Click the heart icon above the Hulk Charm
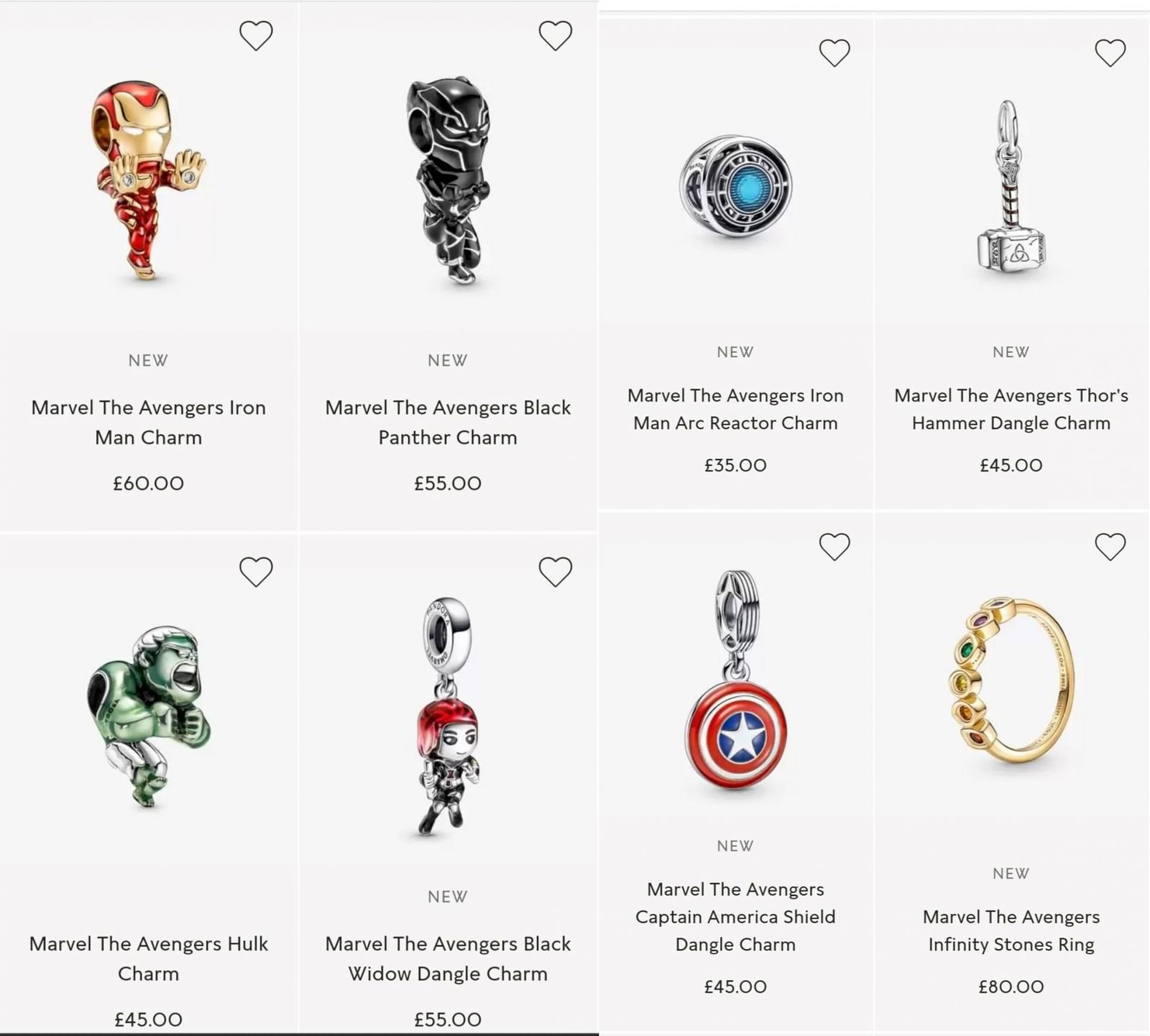The width and height of the screenshot is (1150, 1036). point(257,570)
